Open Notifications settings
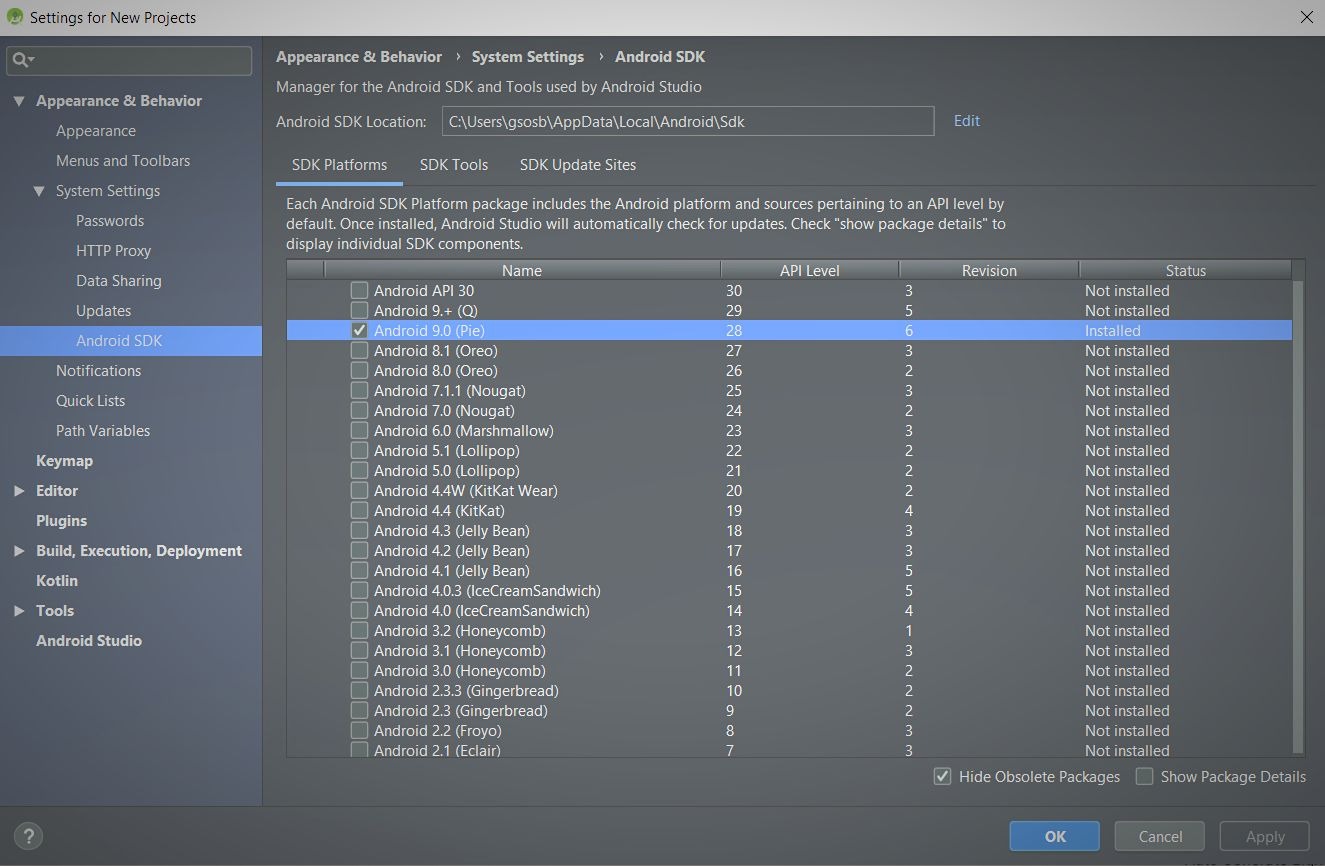This screenshot has width=1325, height=866. point(99,371)
